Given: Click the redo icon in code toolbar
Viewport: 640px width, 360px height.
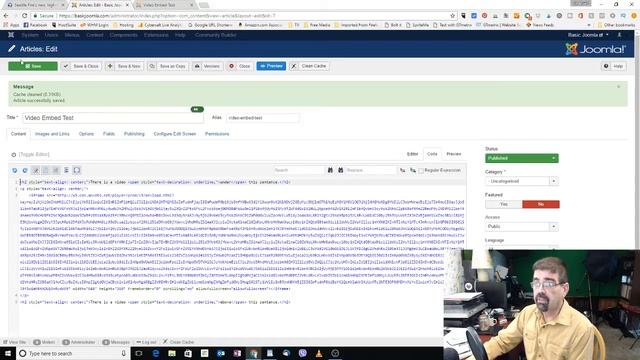Looking at the screenshot, I should pos(25,170).
